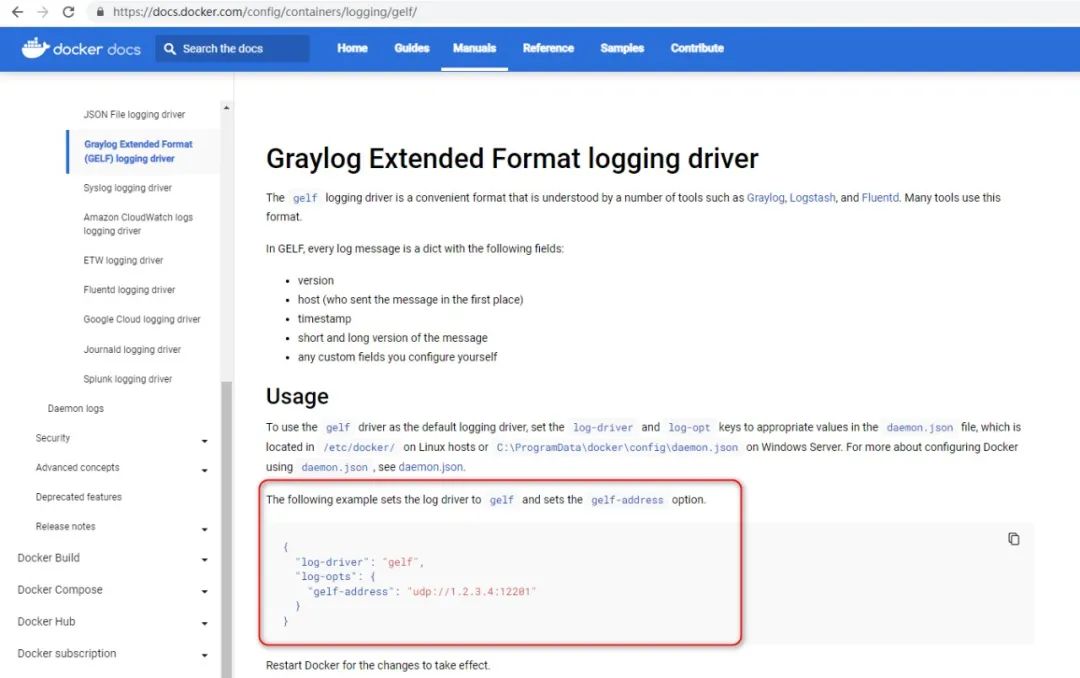This screenshot has height=678, width=1080.
Task: Copy the code sample with the copy icon
Action: (x=1013, y=539)
